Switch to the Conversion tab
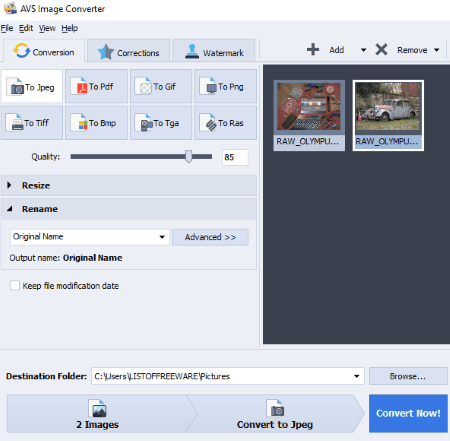 pos(44,51)
